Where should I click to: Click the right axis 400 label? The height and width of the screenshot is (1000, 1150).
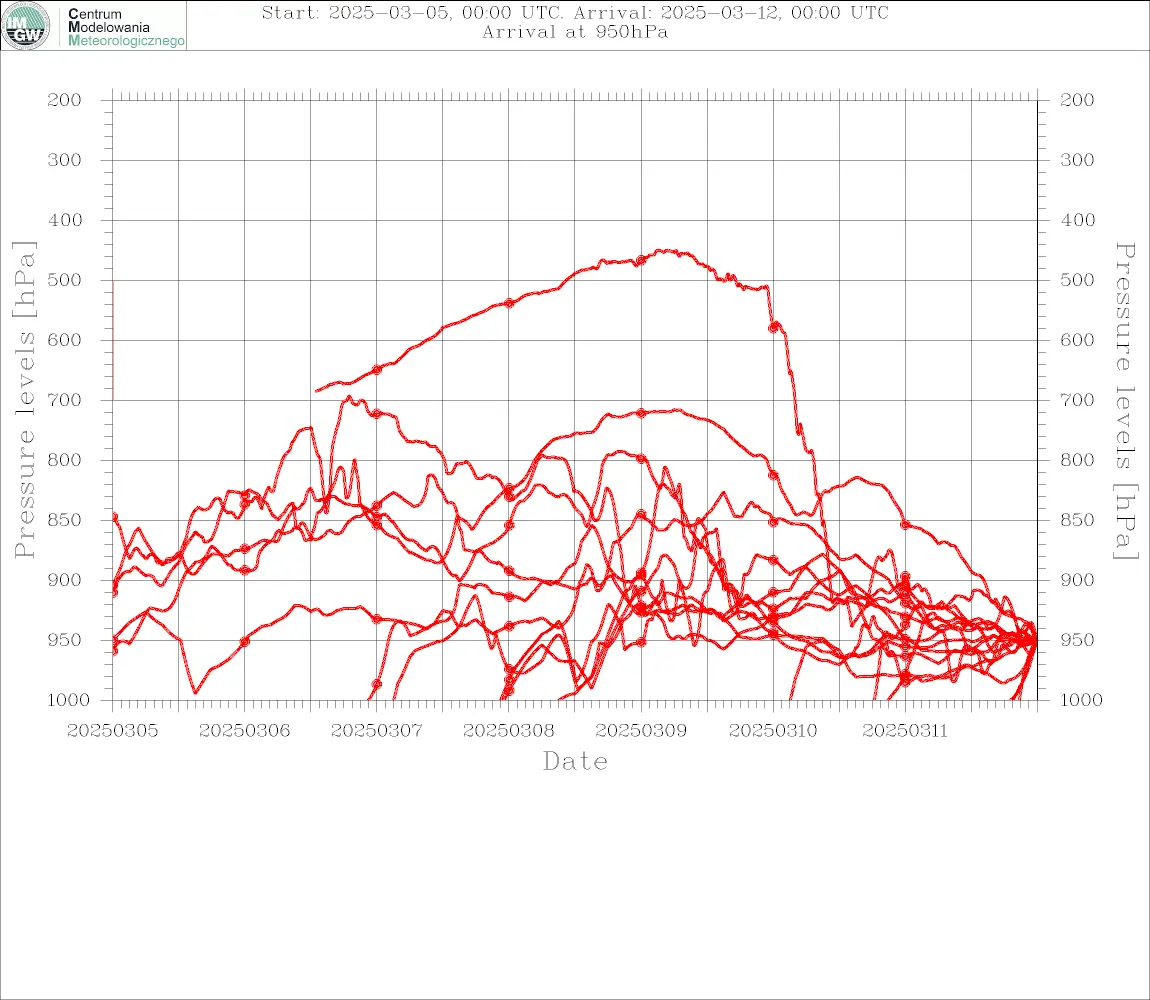coord(1077,220)
